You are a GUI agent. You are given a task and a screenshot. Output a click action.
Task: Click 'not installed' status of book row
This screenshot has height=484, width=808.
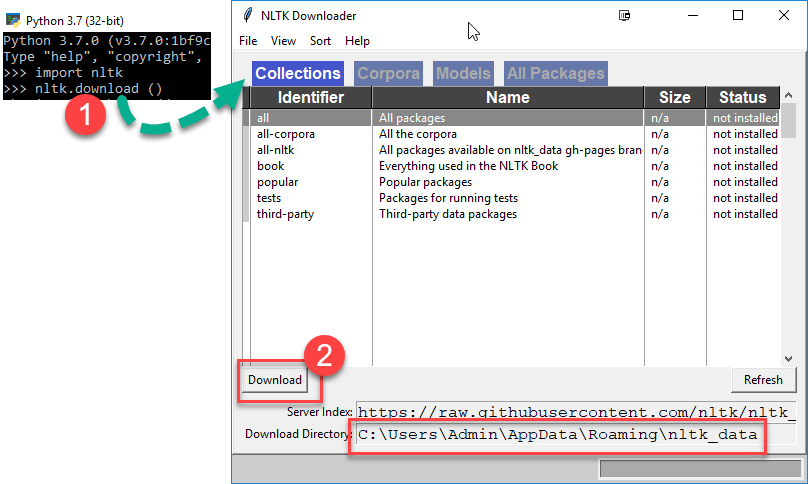click(745, 166)
